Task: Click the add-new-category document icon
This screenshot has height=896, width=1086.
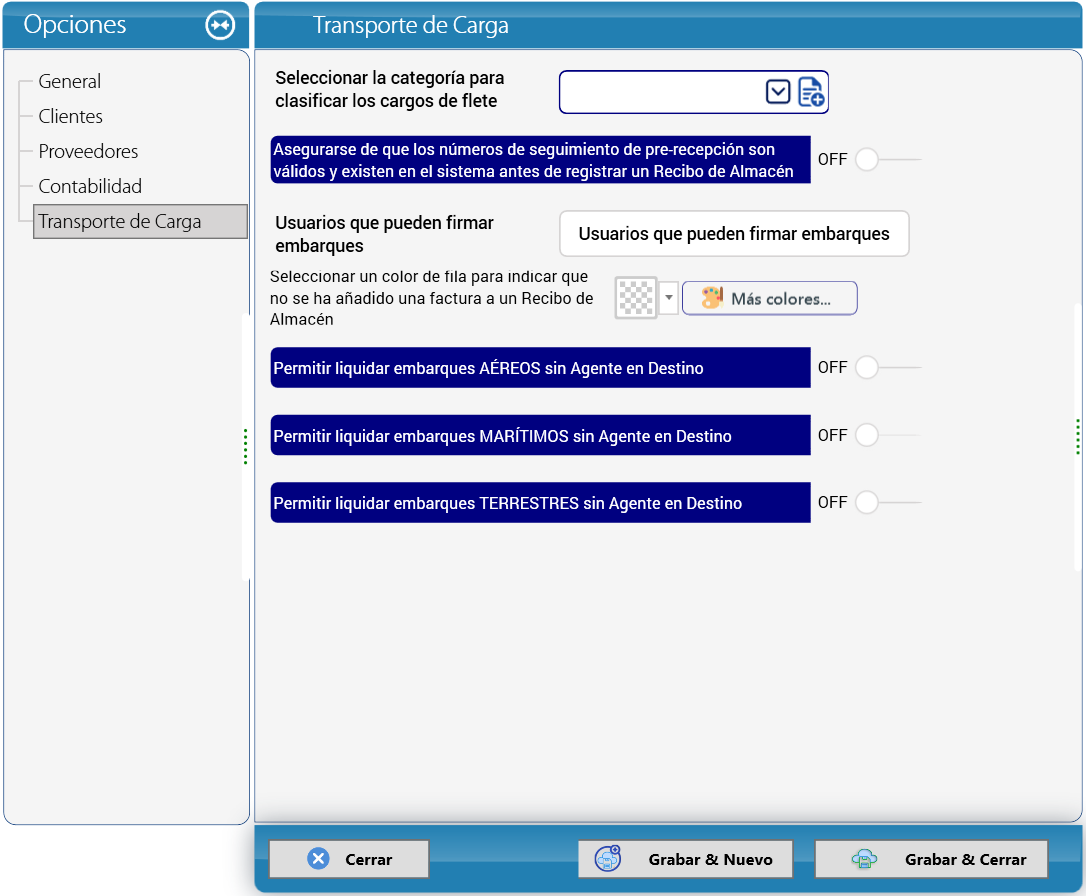Action: click(x=811, y=91)
